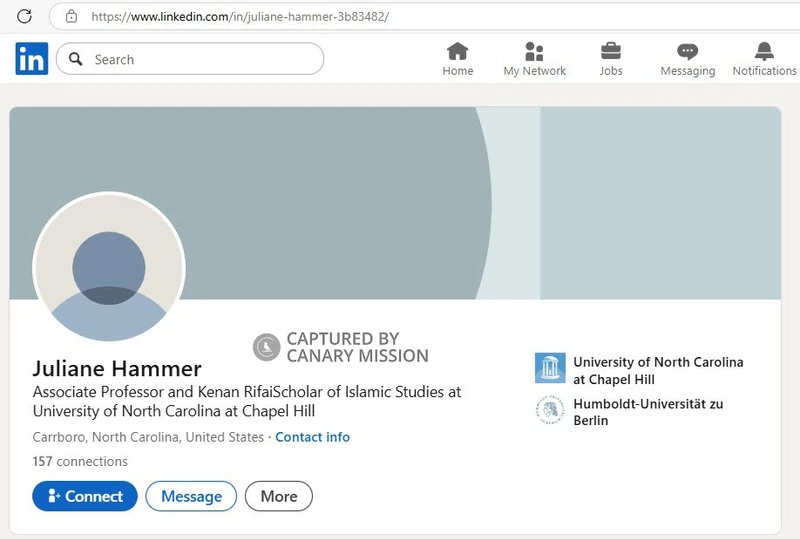Viewport: 800px width, 539px height.
Task: Open My Network in the top nav
Action: pyautogui.click(x=534, y=59)
